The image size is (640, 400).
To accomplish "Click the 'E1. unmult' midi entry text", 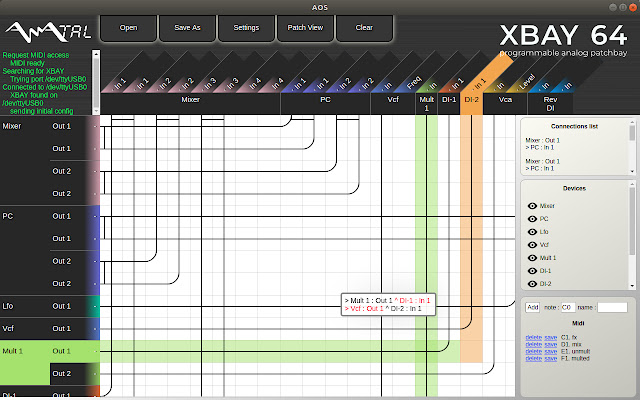I will (576, 351).
